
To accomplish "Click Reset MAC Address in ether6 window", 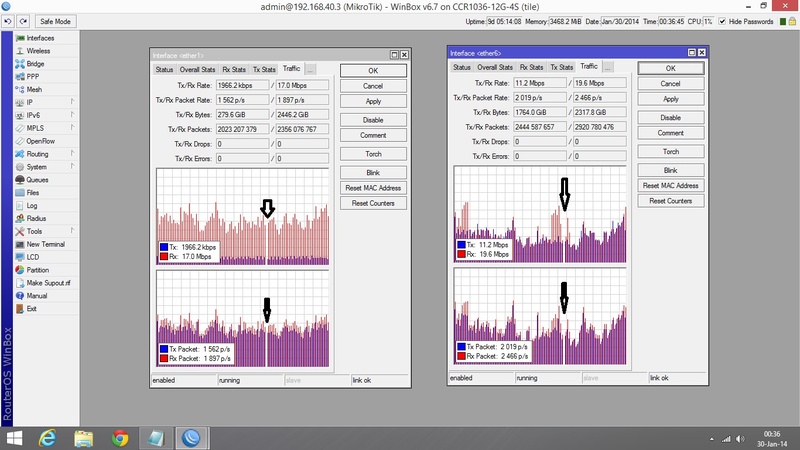I will (671, 185).
